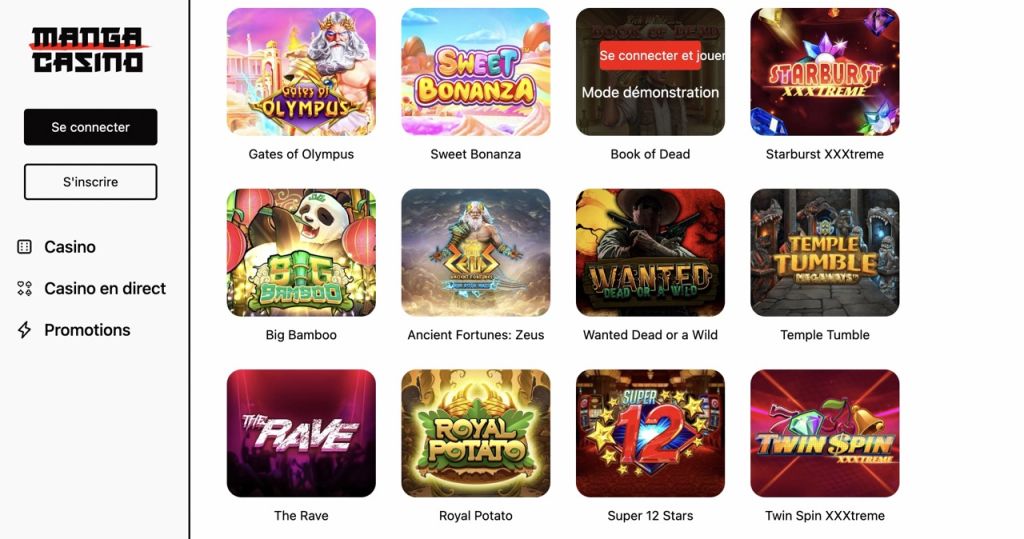Click the Casino en direct cards icon
This screenshot has width=1024, height=539.
point(24,288)
